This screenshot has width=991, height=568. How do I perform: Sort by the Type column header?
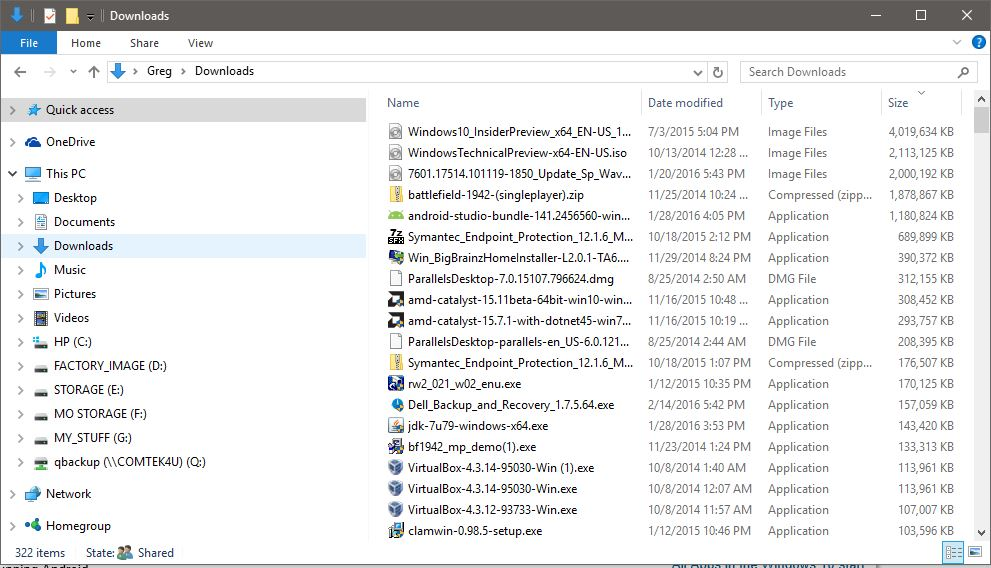[x=781, y=103]
